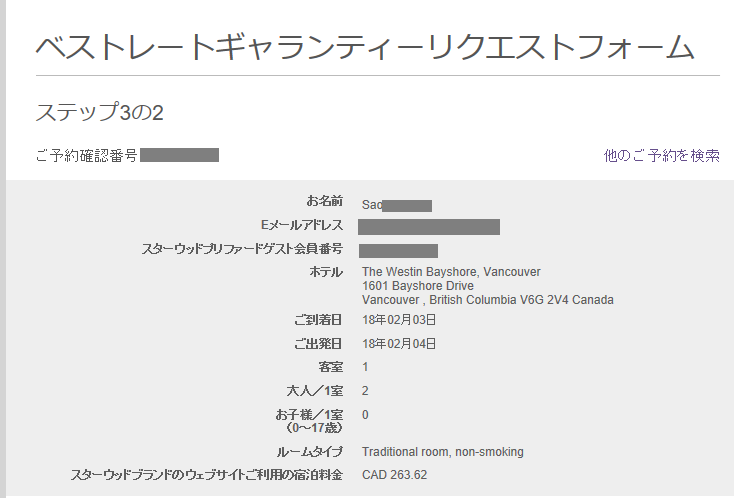Click the rate CAD 263.62
The image size is (734, 498).
coord(395,475)
